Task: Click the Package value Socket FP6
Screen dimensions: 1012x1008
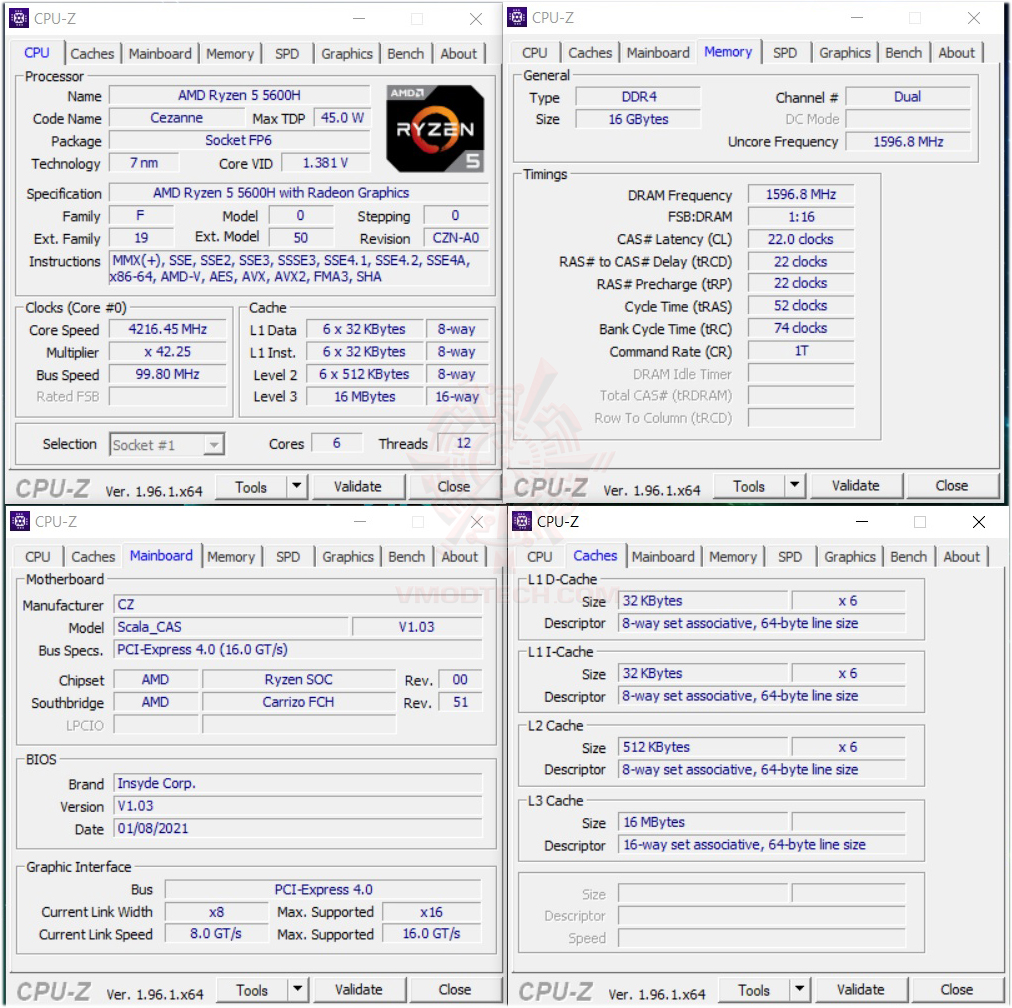Action: click(x=239, y=140)
